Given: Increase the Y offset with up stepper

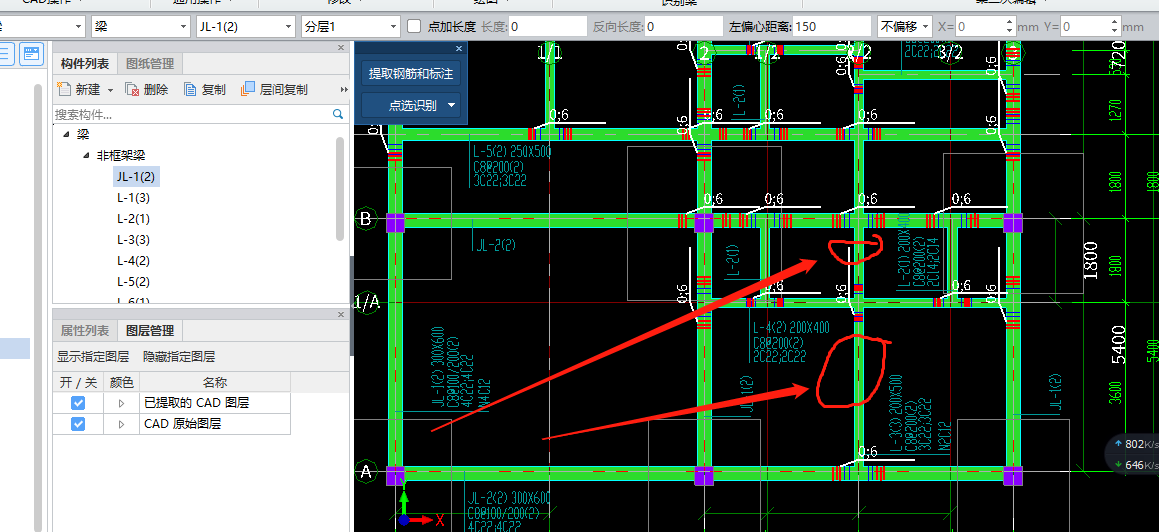Looking at the screenshot, I should click(1114, 22).
